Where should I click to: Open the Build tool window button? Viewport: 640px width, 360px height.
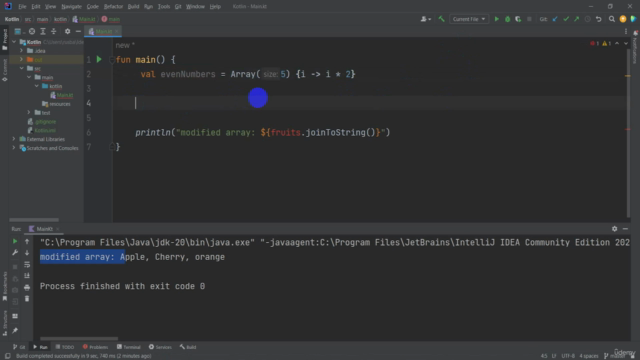point(188,347)
